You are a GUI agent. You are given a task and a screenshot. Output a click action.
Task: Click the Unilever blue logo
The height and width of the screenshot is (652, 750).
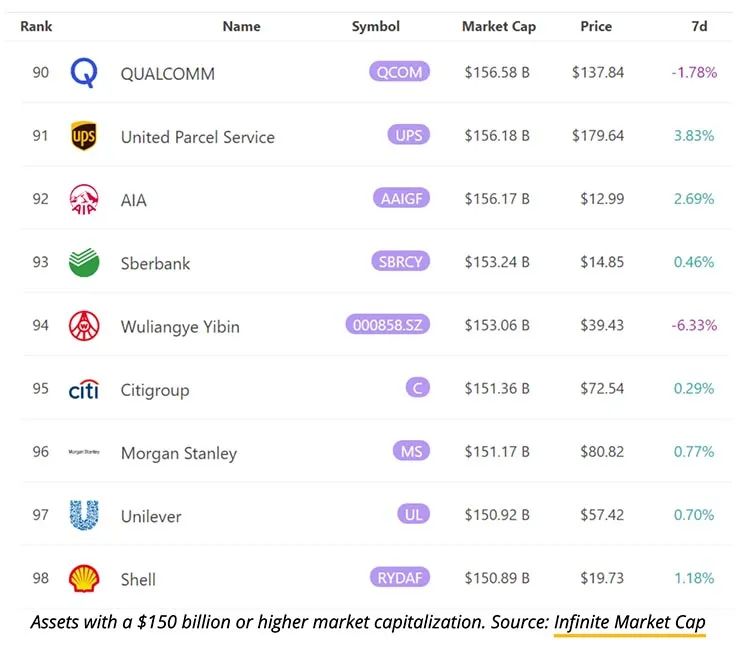(84, 516)
